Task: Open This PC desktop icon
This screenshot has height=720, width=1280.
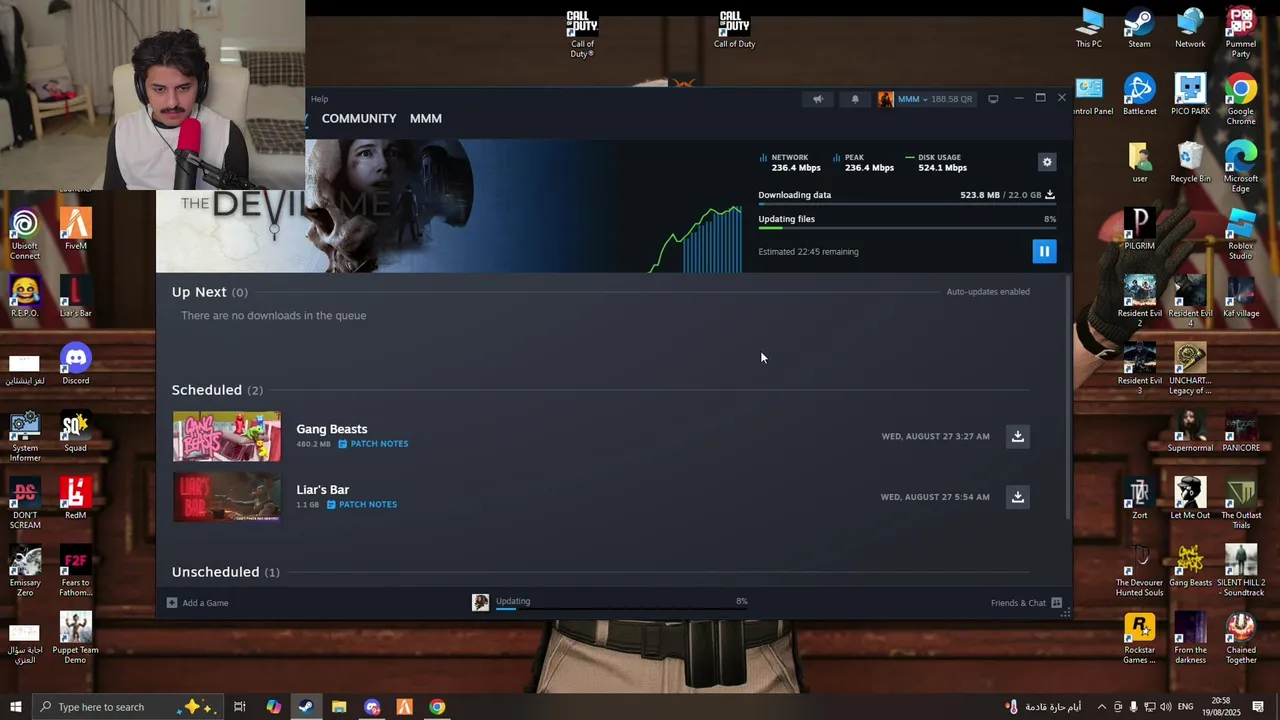Action: (1089, 29)
